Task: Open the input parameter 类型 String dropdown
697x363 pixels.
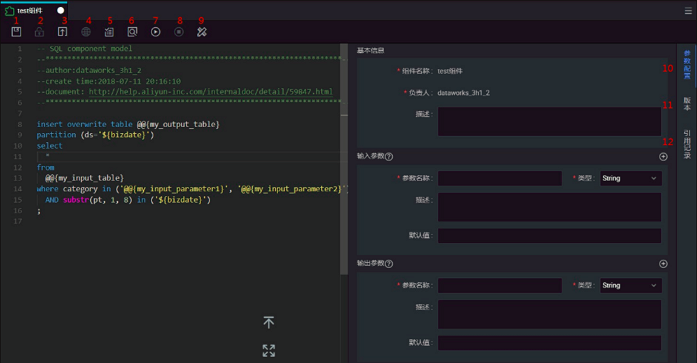Action: click(x=631, y=178)
